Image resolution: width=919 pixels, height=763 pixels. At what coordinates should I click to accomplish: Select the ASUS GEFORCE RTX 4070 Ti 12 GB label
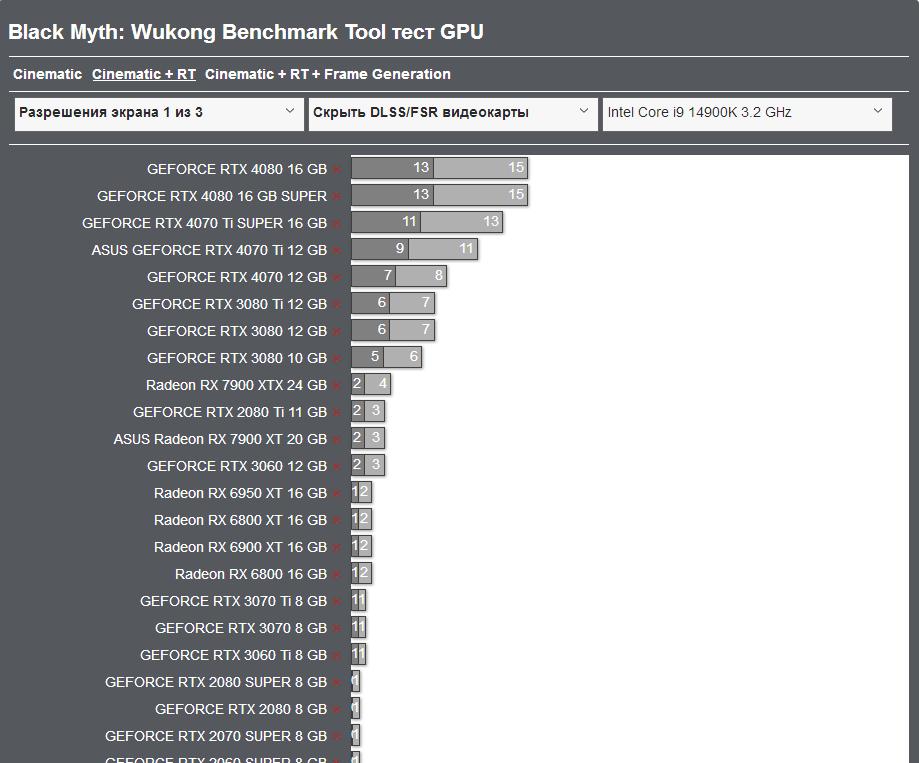pos(209,250)
